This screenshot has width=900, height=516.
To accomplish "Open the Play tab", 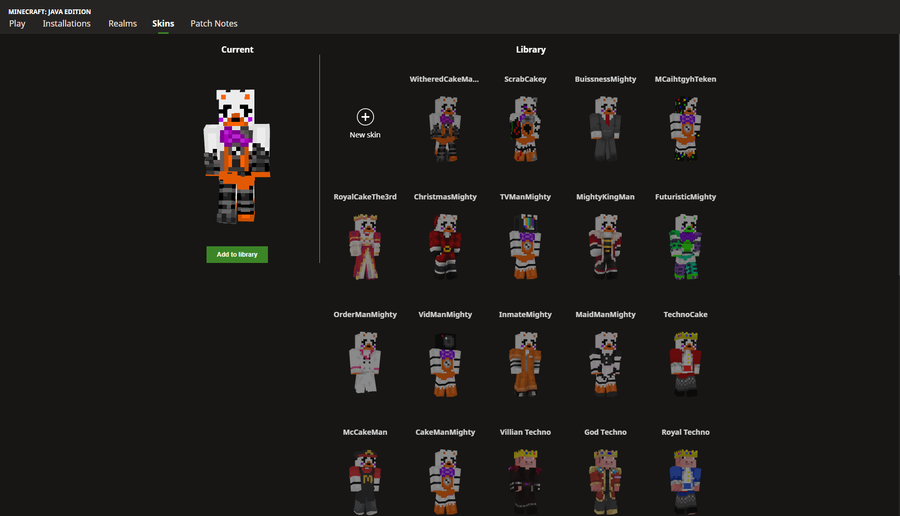I will [x=17, y=24].
